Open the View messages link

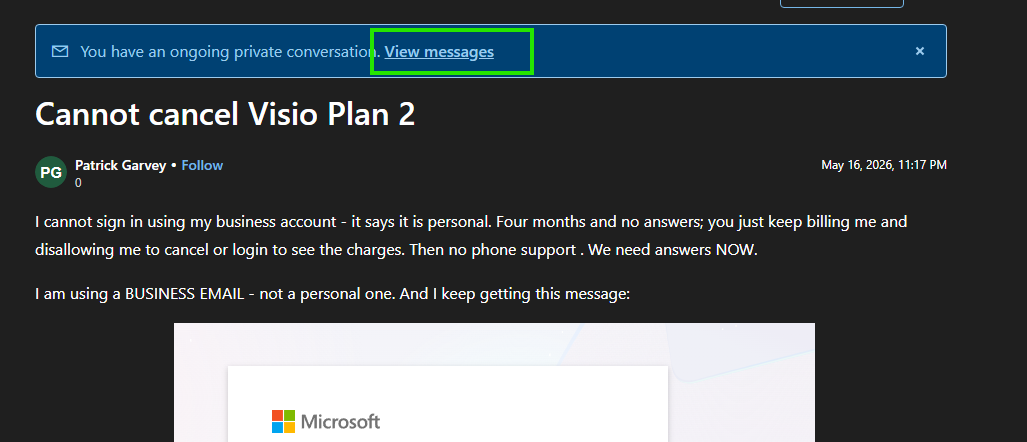point(439,52)
